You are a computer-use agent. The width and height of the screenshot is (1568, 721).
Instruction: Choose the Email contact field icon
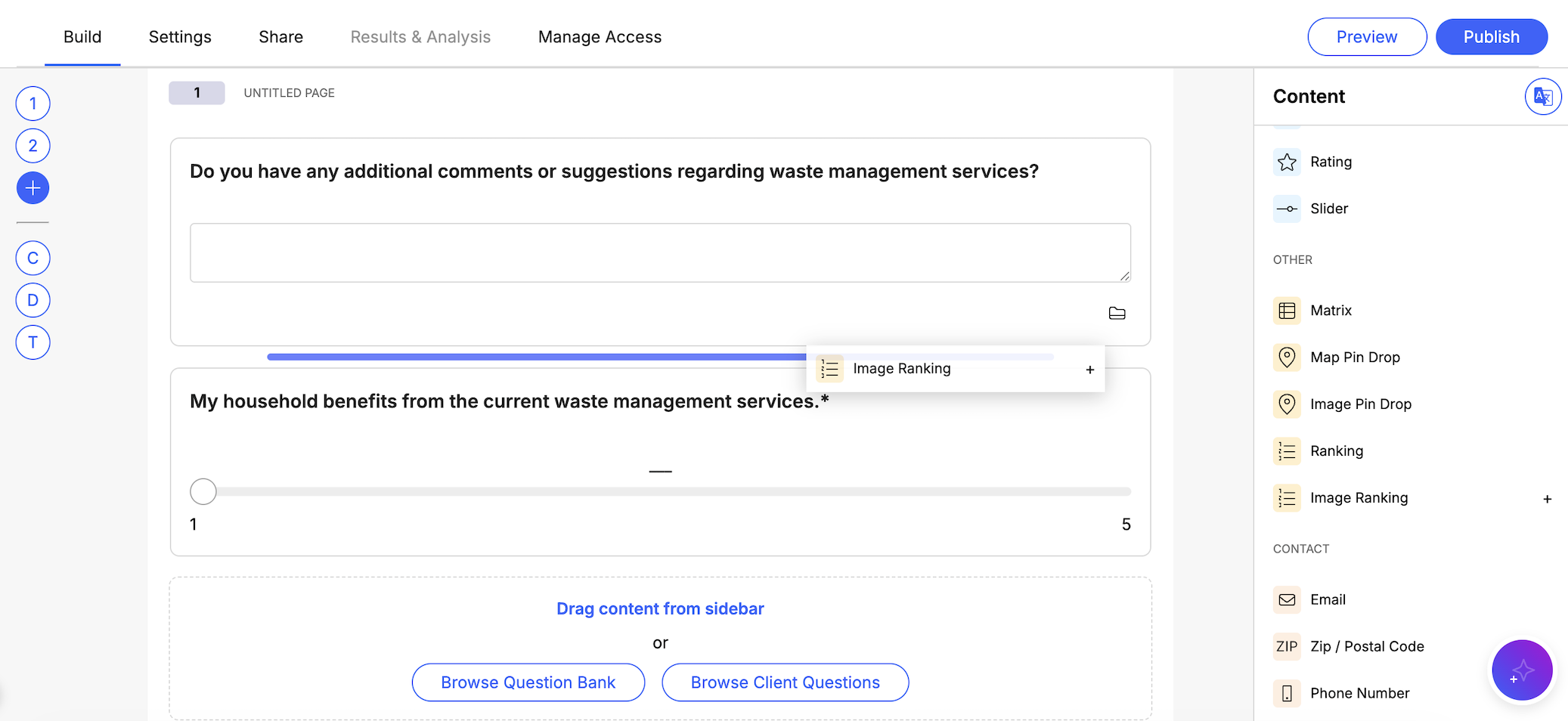click(x=1287, y=600)
